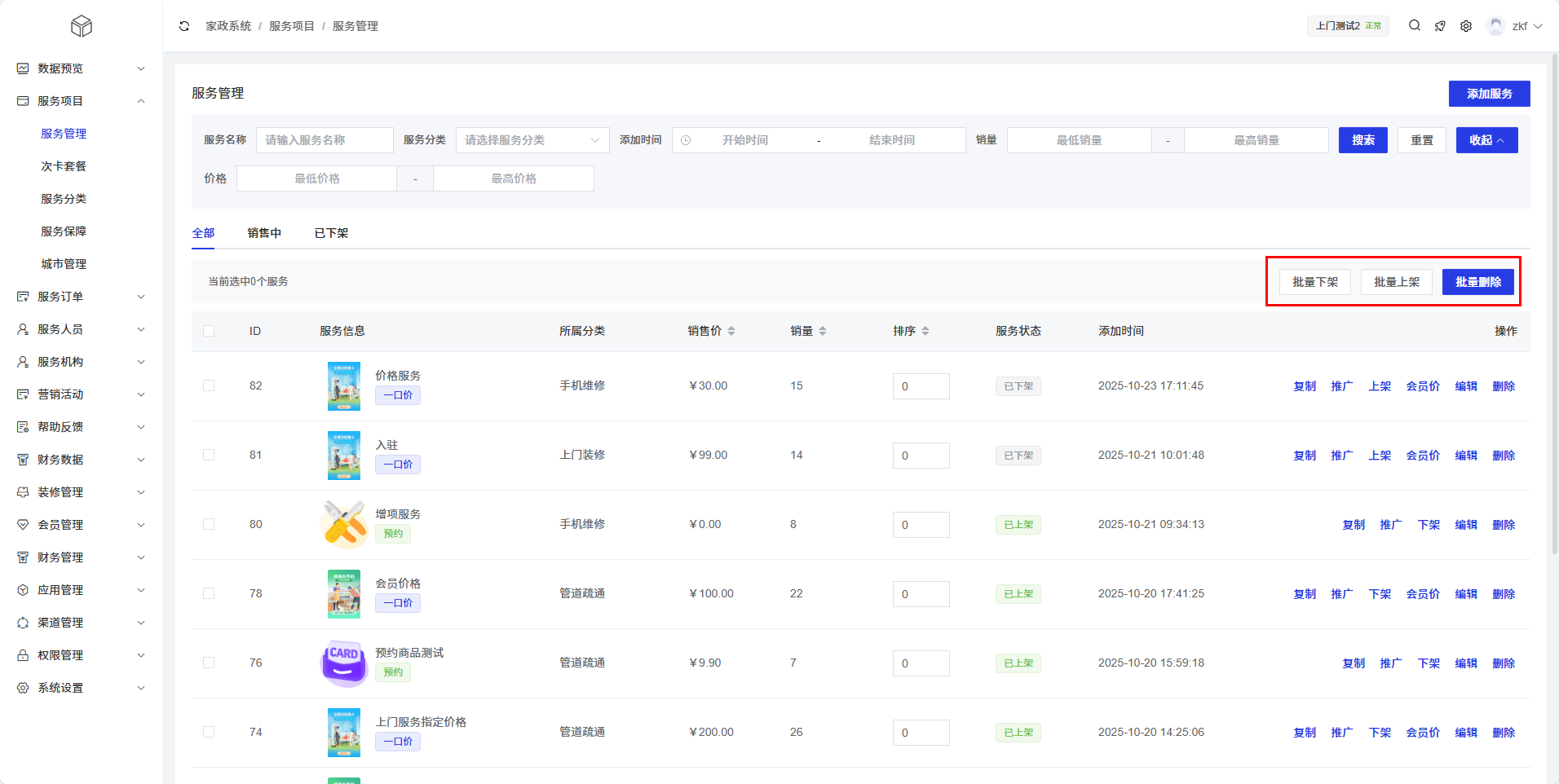
Task: Click the user avatar next to zkf
Action: click(1495, 26)
